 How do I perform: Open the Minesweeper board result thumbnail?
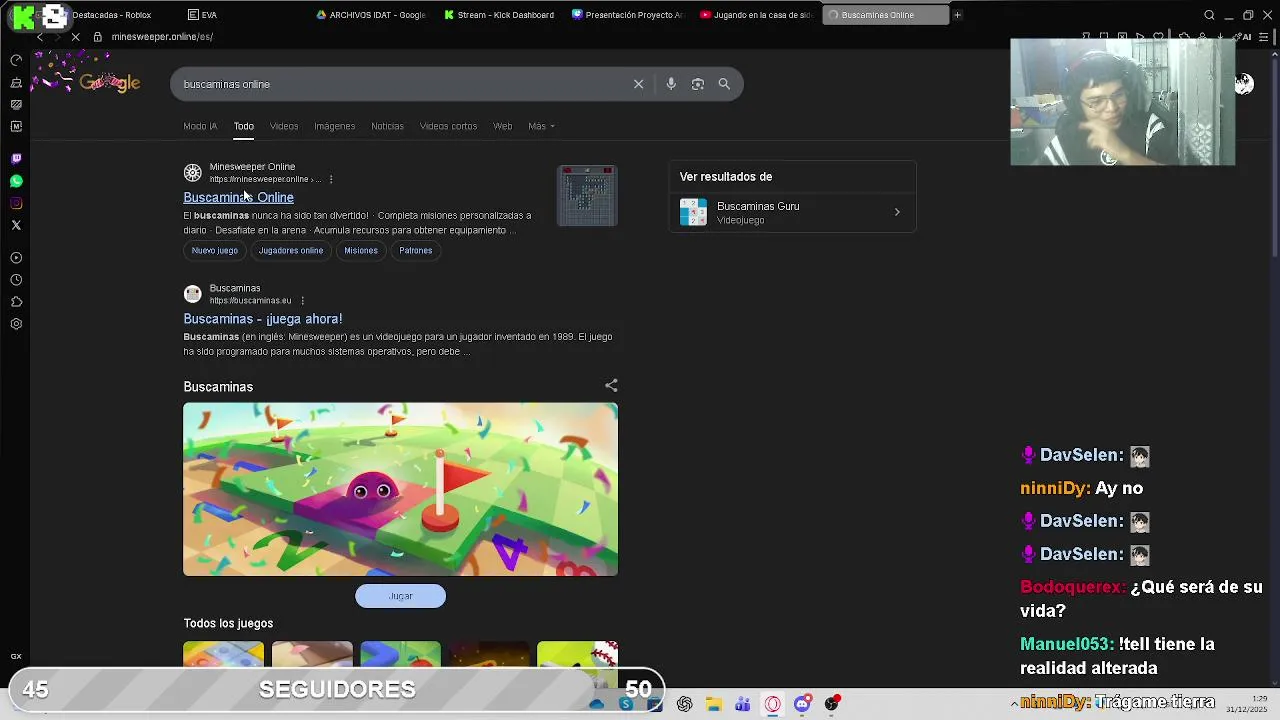tap(587, 195)
